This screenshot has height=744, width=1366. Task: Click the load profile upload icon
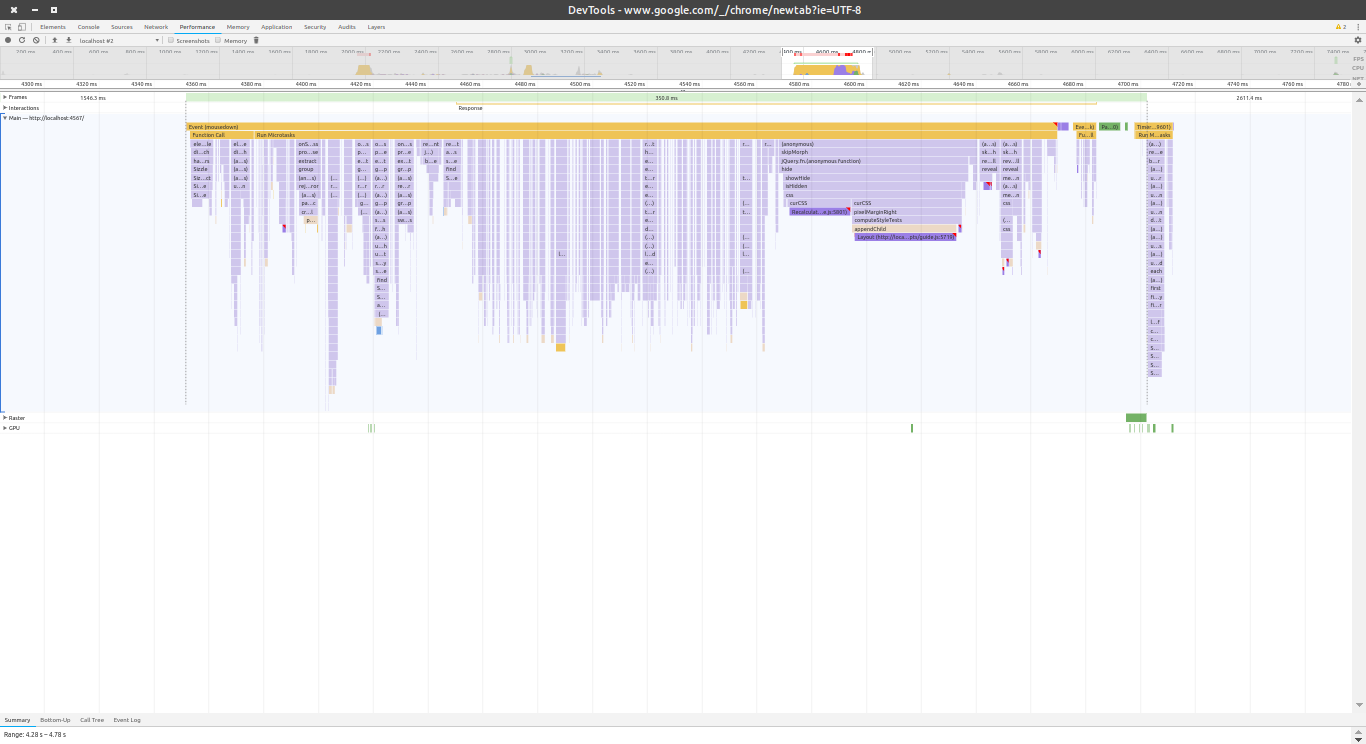click(55, 40)
